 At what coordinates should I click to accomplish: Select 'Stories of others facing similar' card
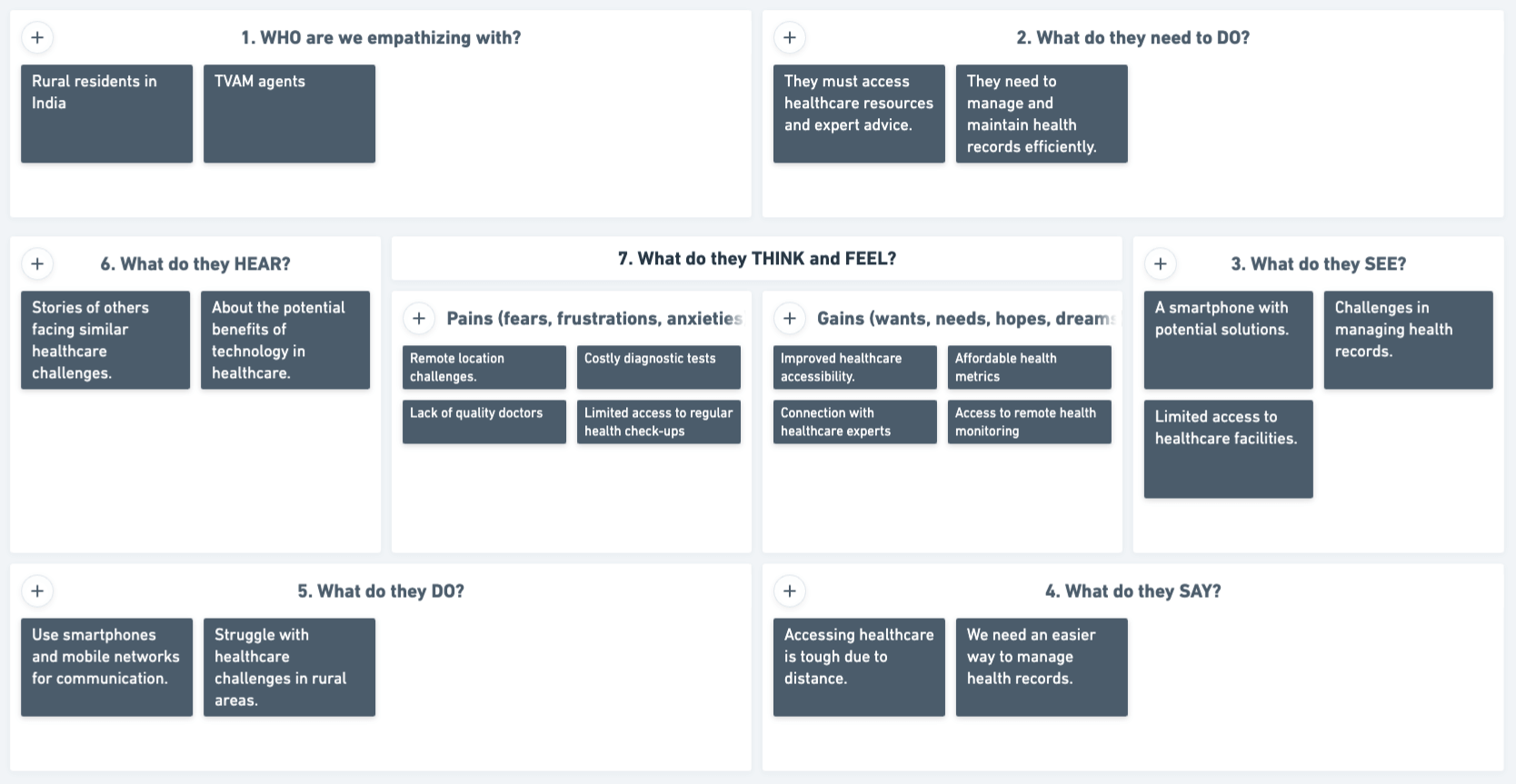[x=105, y=340]
